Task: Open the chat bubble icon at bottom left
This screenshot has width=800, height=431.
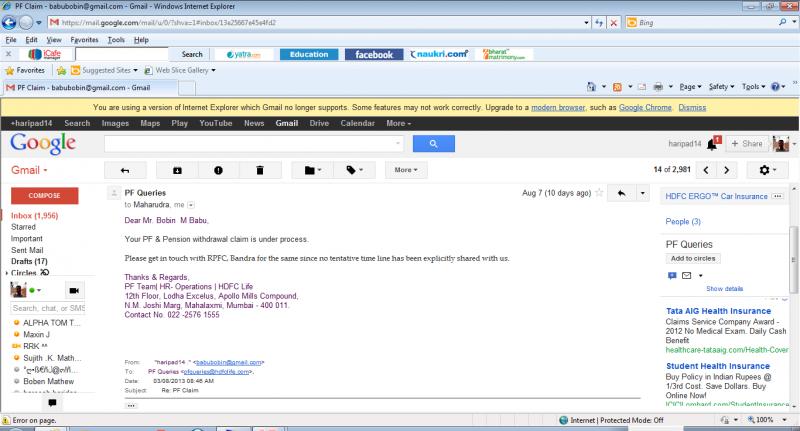Action: pos(52,403)
